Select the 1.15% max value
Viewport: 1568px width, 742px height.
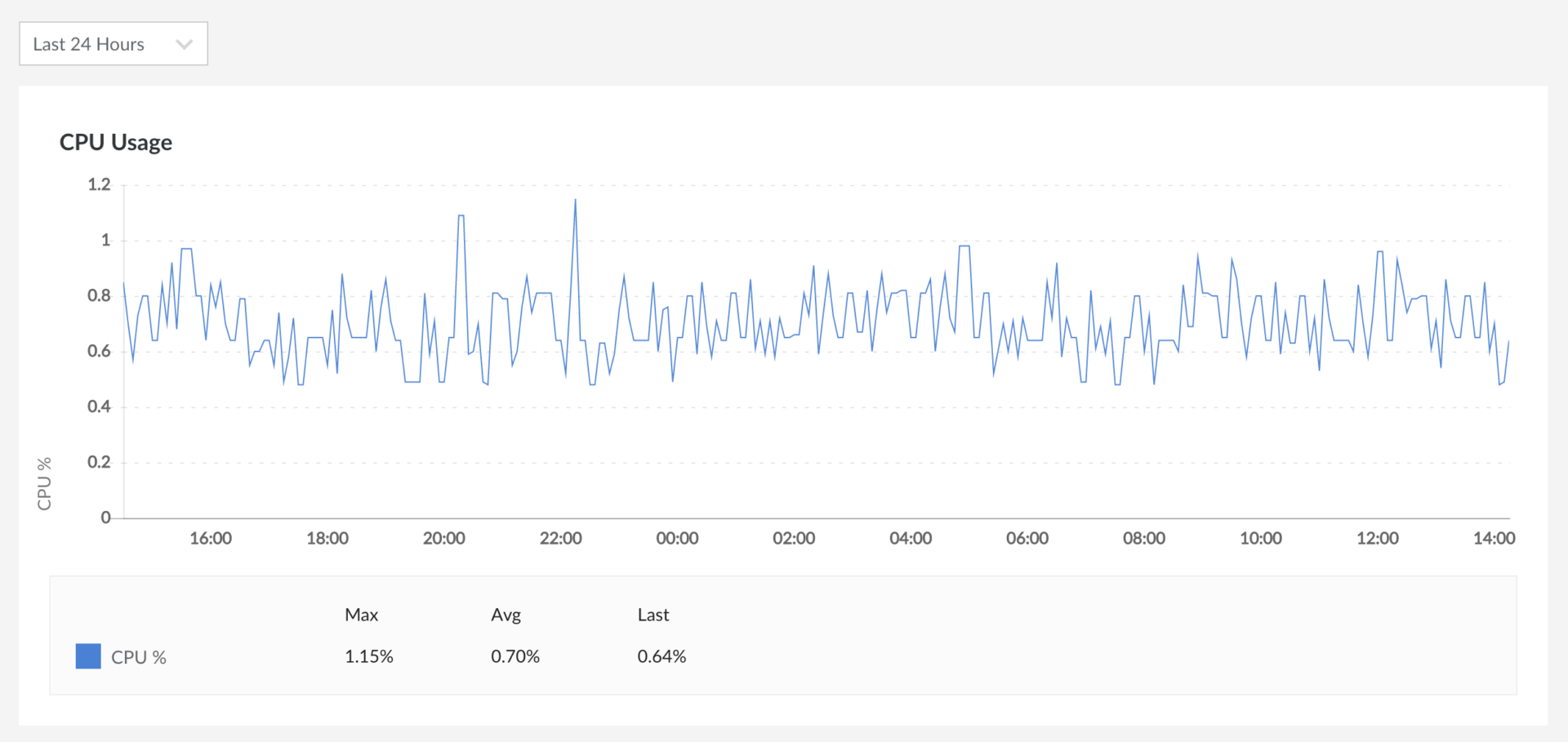pyautogui.click(x=368, y=656)
